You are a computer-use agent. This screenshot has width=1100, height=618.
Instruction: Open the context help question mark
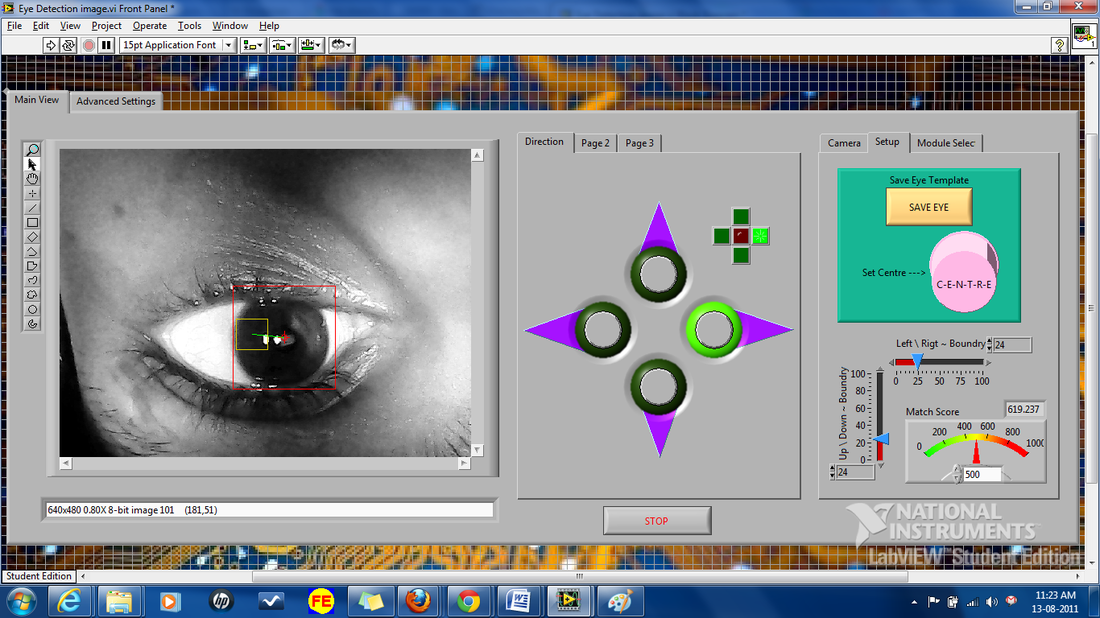tap(1059, 45)
